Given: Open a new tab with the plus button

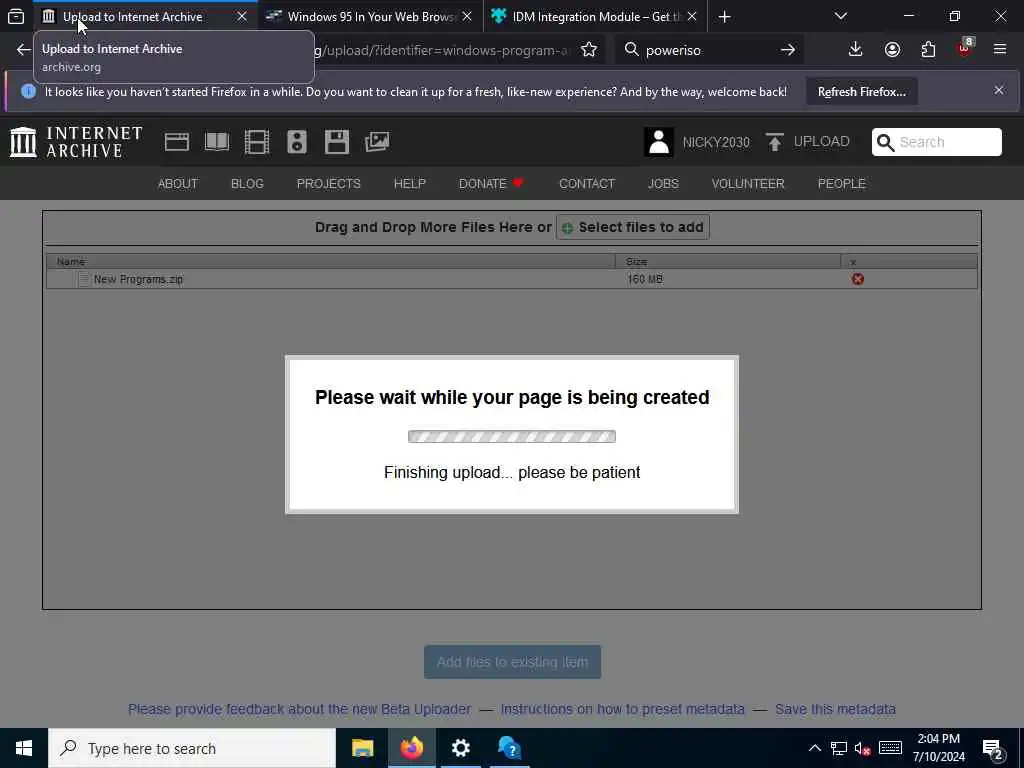Looking at the screenshot, I should (724, 17).
